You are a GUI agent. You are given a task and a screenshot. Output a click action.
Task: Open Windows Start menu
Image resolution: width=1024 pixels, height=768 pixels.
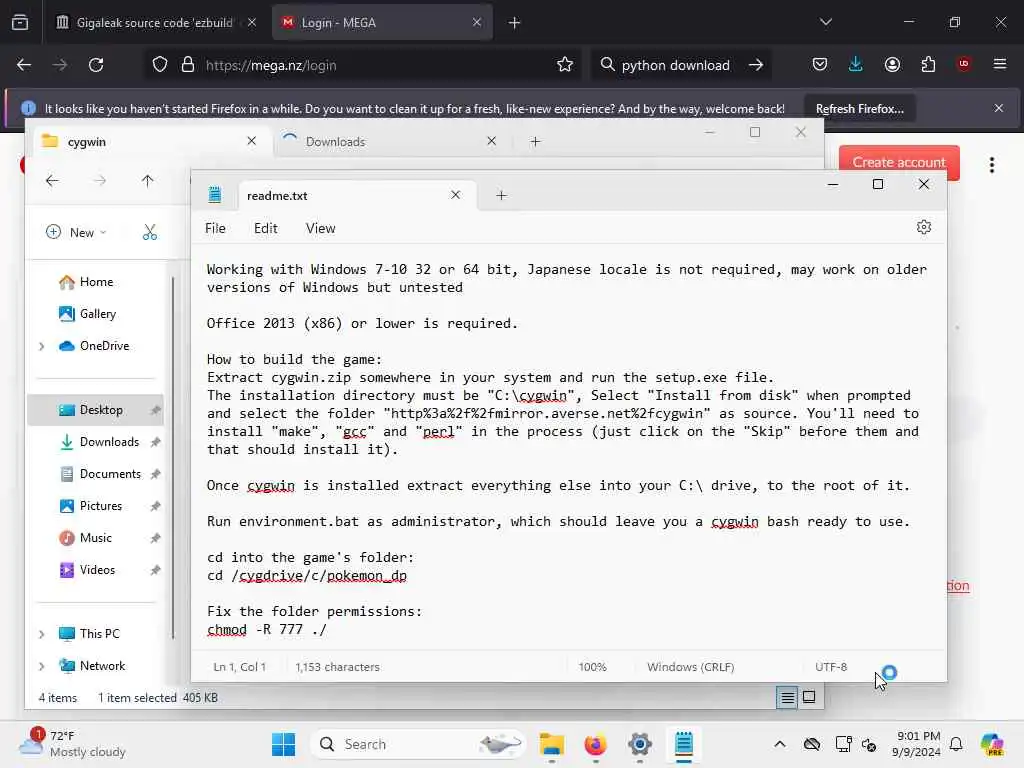coord(283,744)
